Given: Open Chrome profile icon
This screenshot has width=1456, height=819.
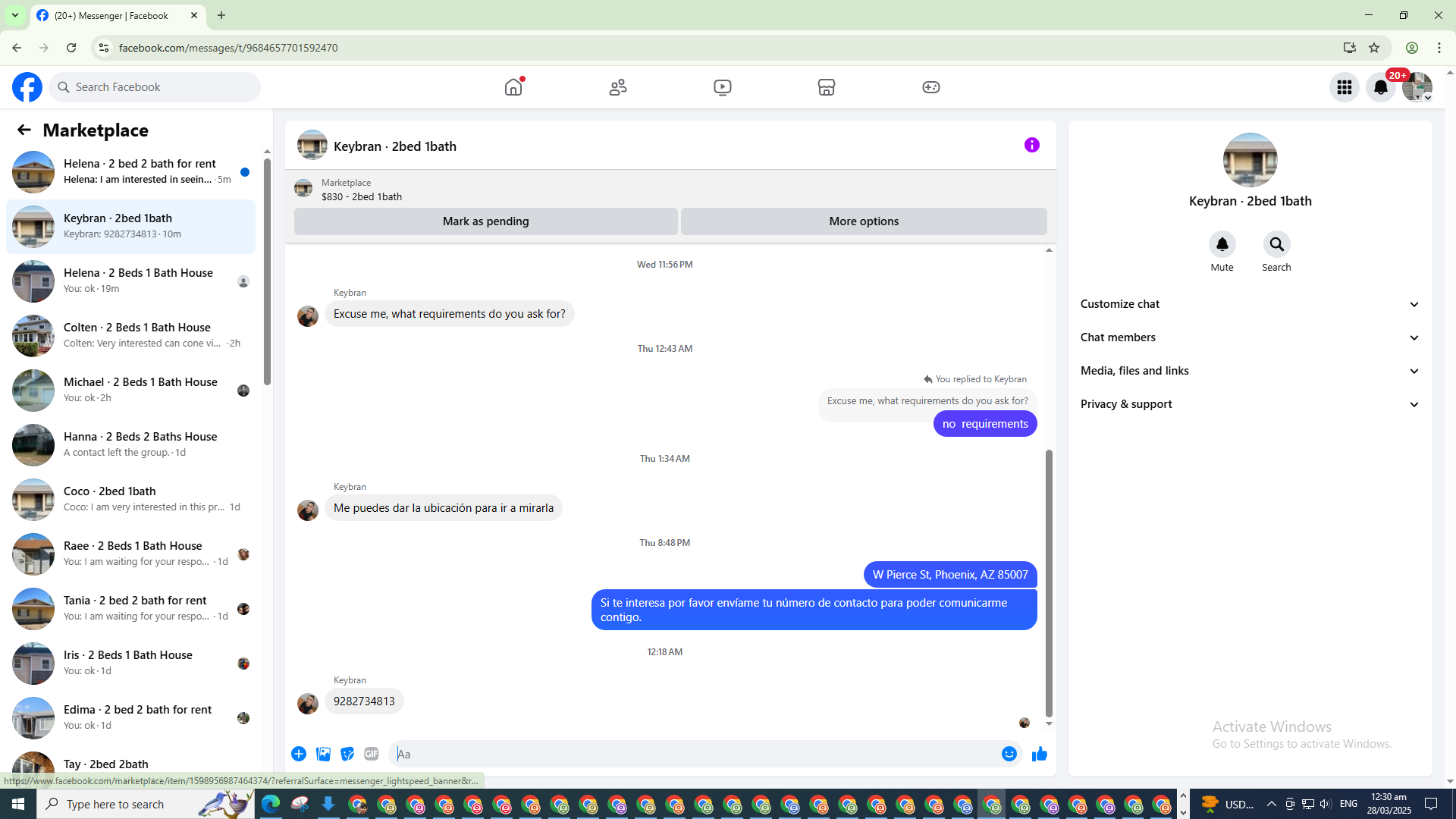Looking at the screenshot, I should pyautogui.click(x=1412, y=48).
